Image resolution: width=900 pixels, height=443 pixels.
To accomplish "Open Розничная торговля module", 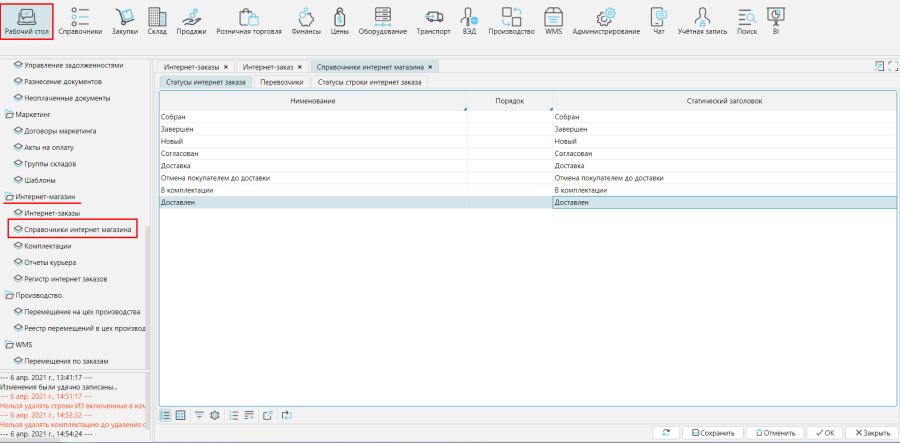I will tap(249, 21).
